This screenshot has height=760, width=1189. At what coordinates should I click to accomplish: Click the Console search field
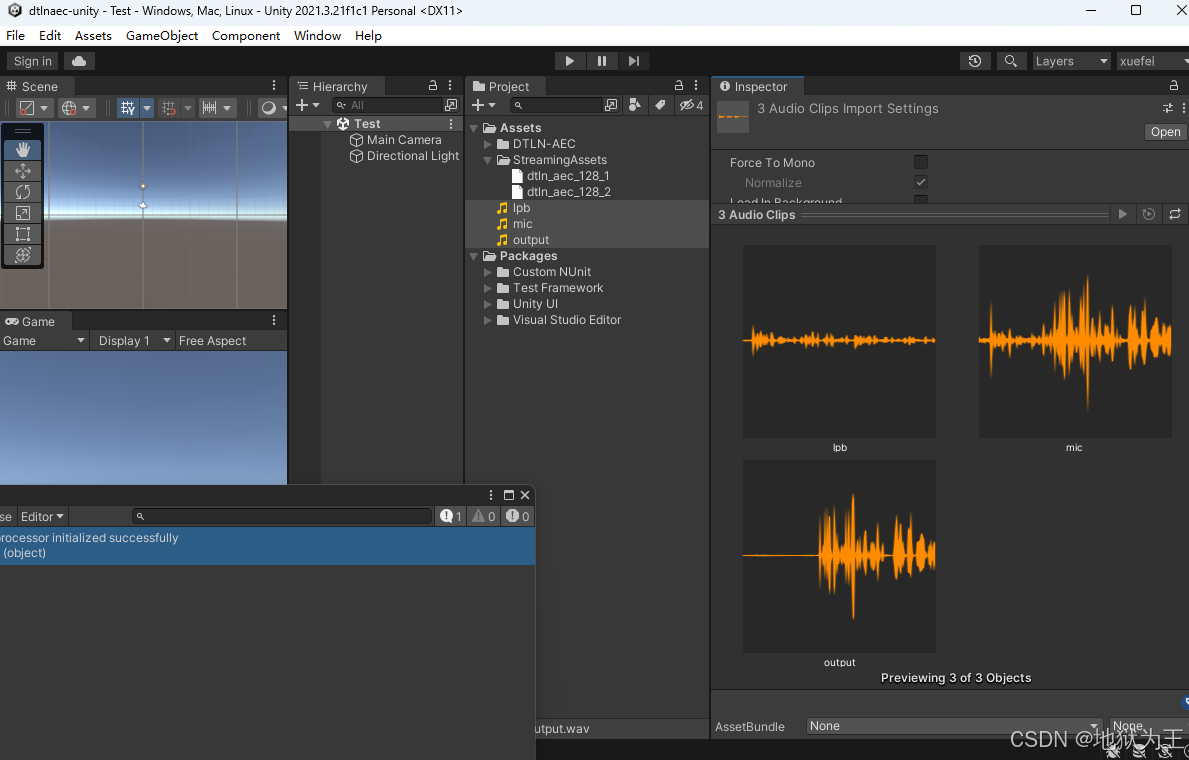[282, 517]
